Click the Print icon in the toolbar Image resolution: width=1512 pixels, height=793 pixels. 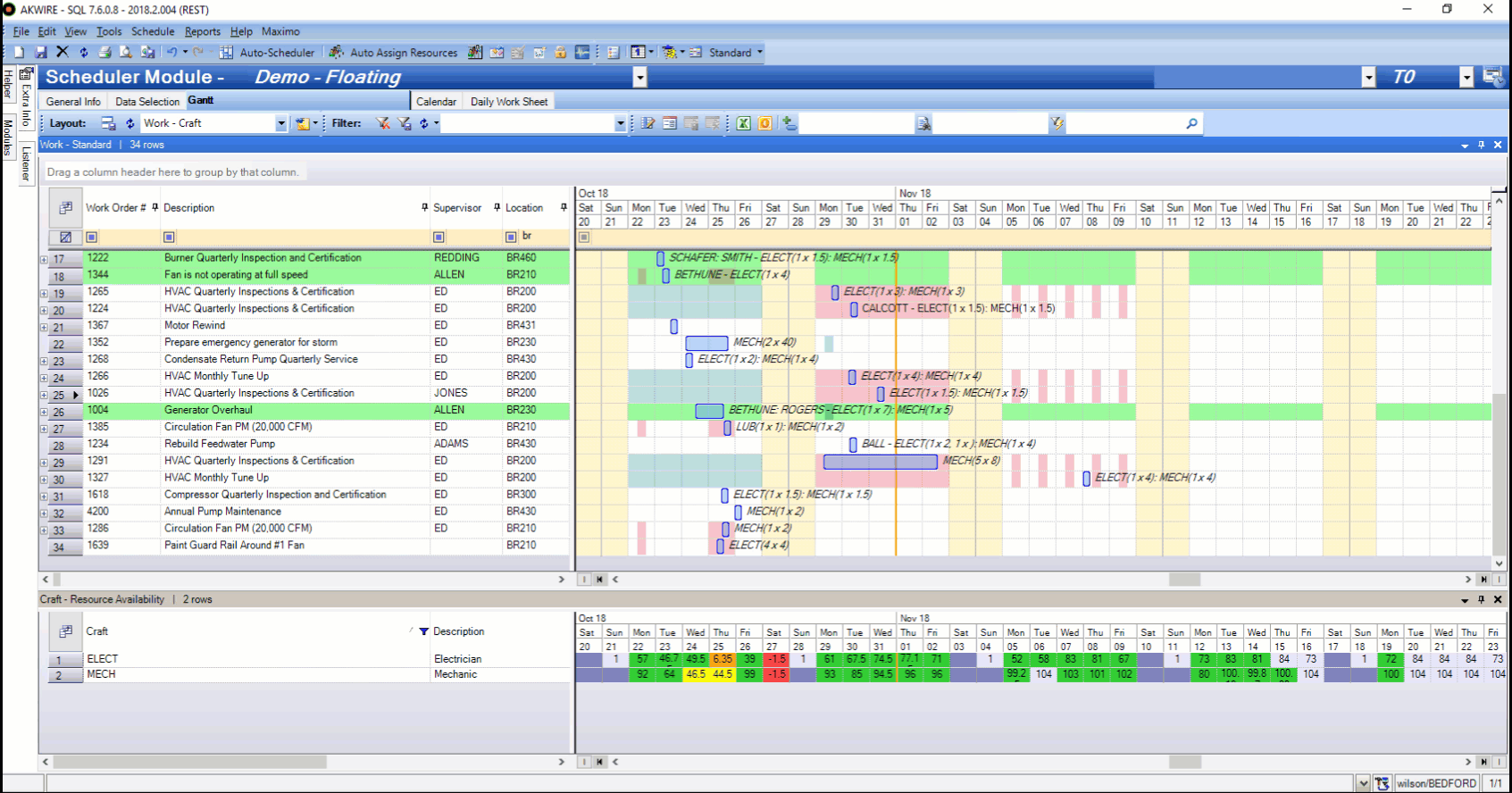point(104,53)
